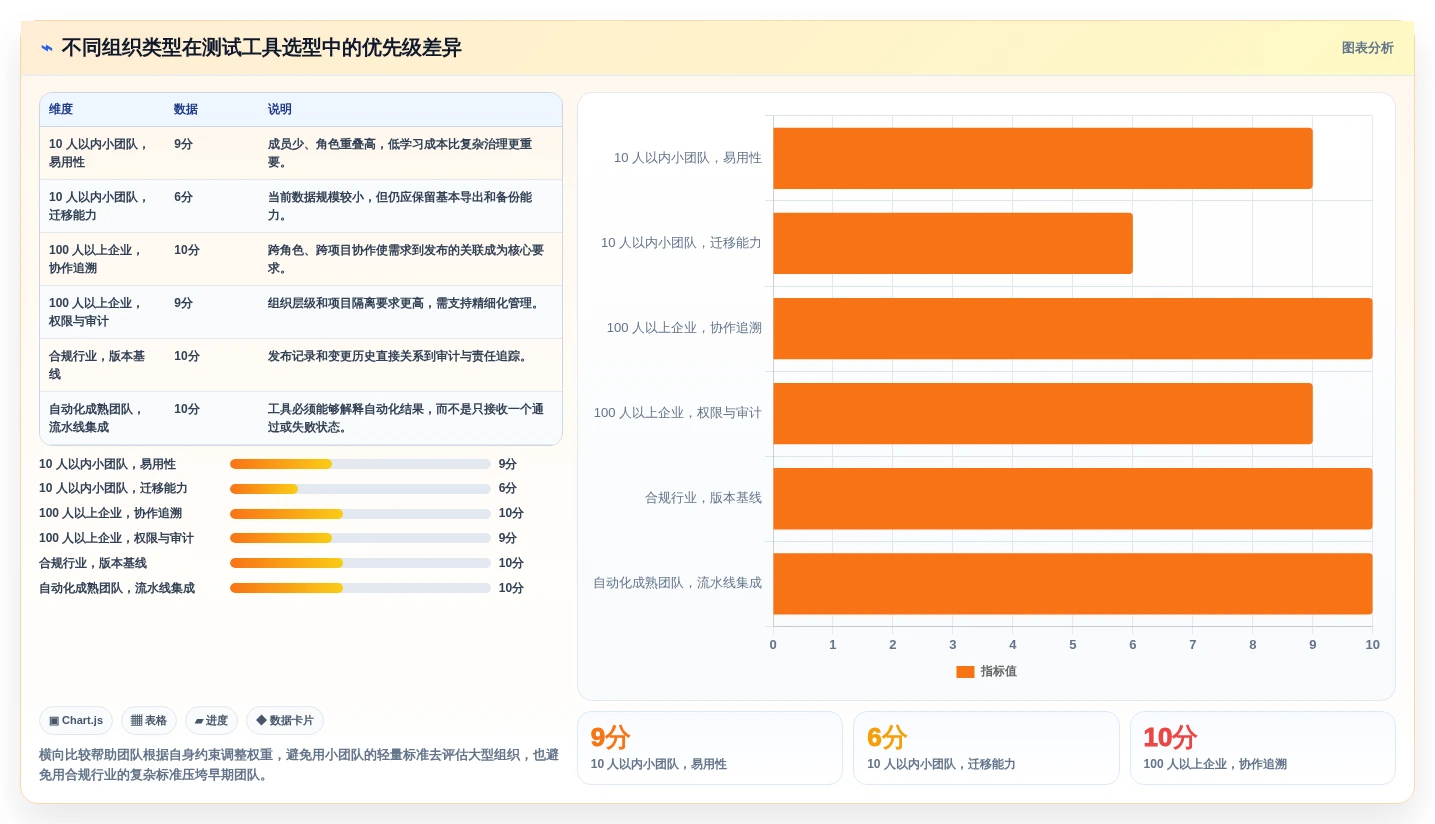
Task: Click chart axis label 自动化成熟团队，流水线集成
Action: (x=677, y=583)
